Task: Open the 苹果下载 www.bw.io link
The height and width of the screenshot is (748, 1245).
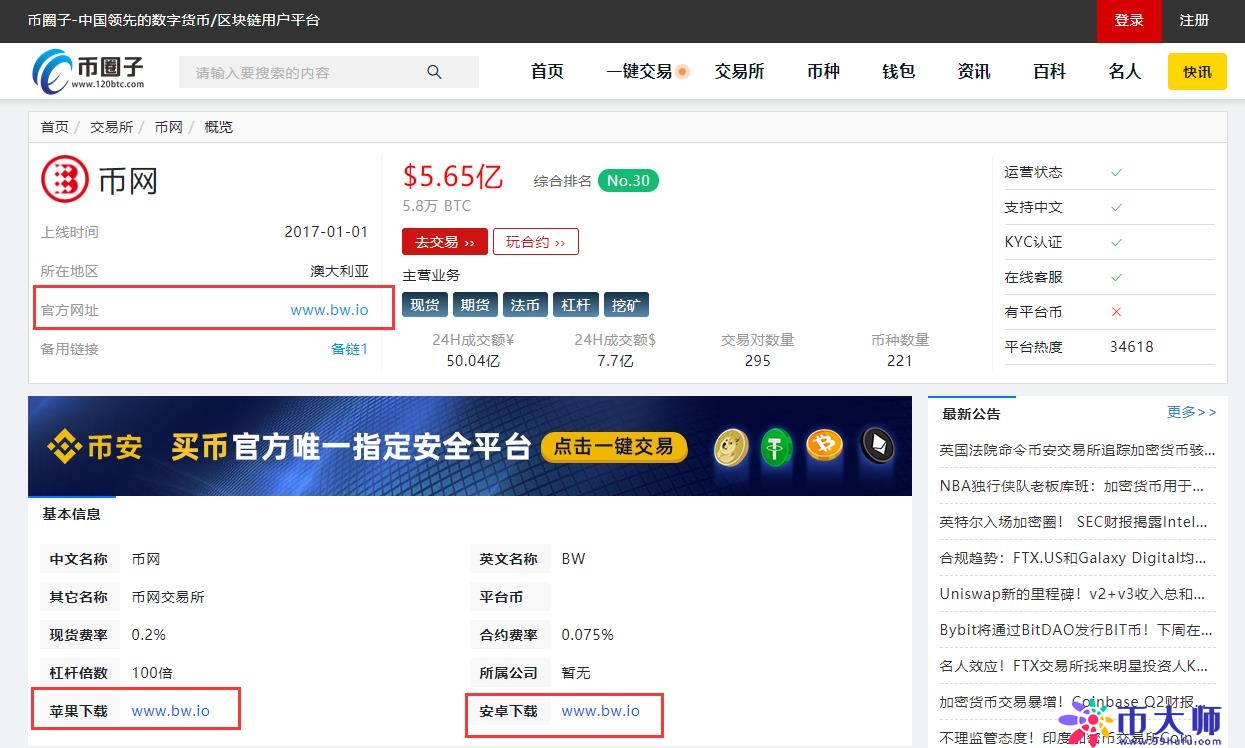Action: click(171, 711)
